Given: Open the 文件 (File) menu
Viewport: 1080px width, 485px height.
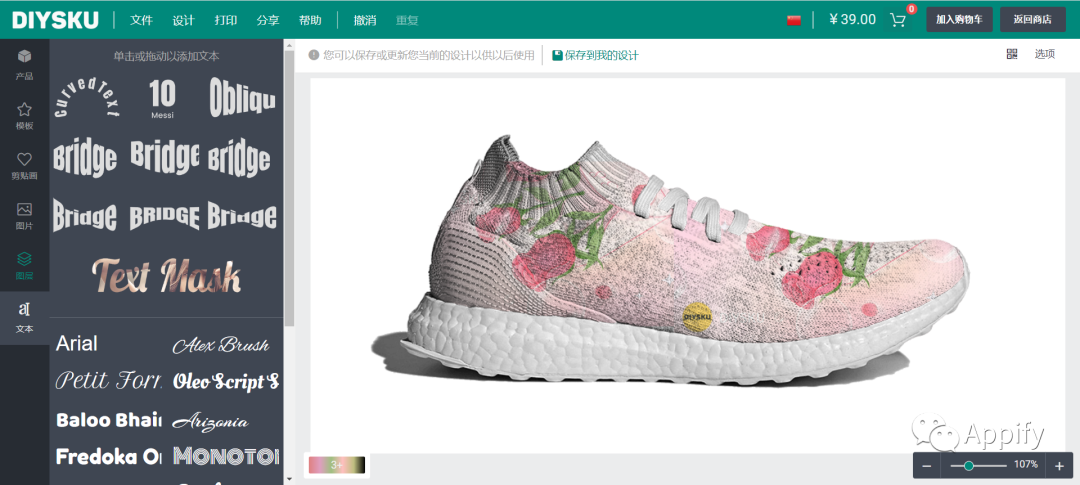Looking at the screenshot, I should click(x=141, y=20).
